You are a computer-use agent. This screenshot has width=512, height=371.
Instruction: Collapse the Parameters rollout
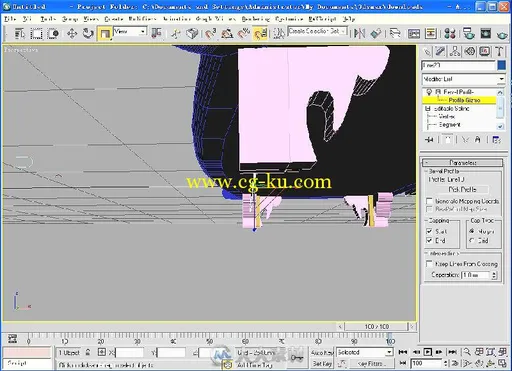tap(463, 163)
